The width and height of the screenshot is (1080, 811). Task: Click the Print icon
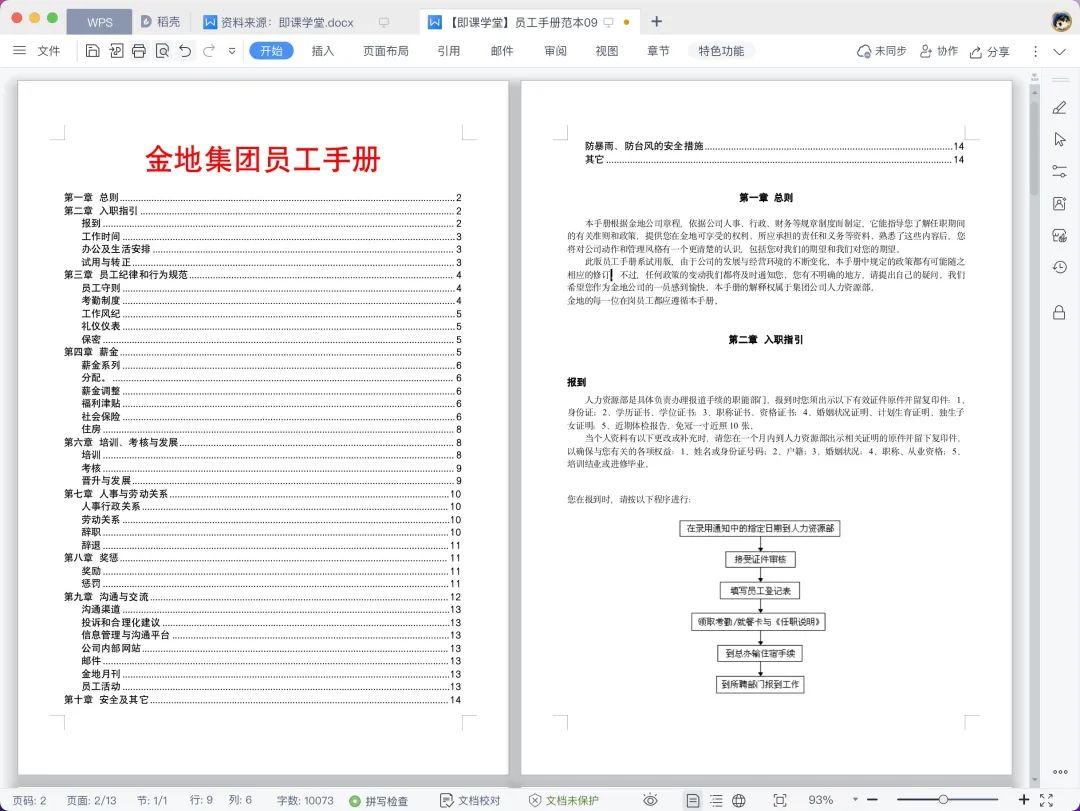coord(138,50)
